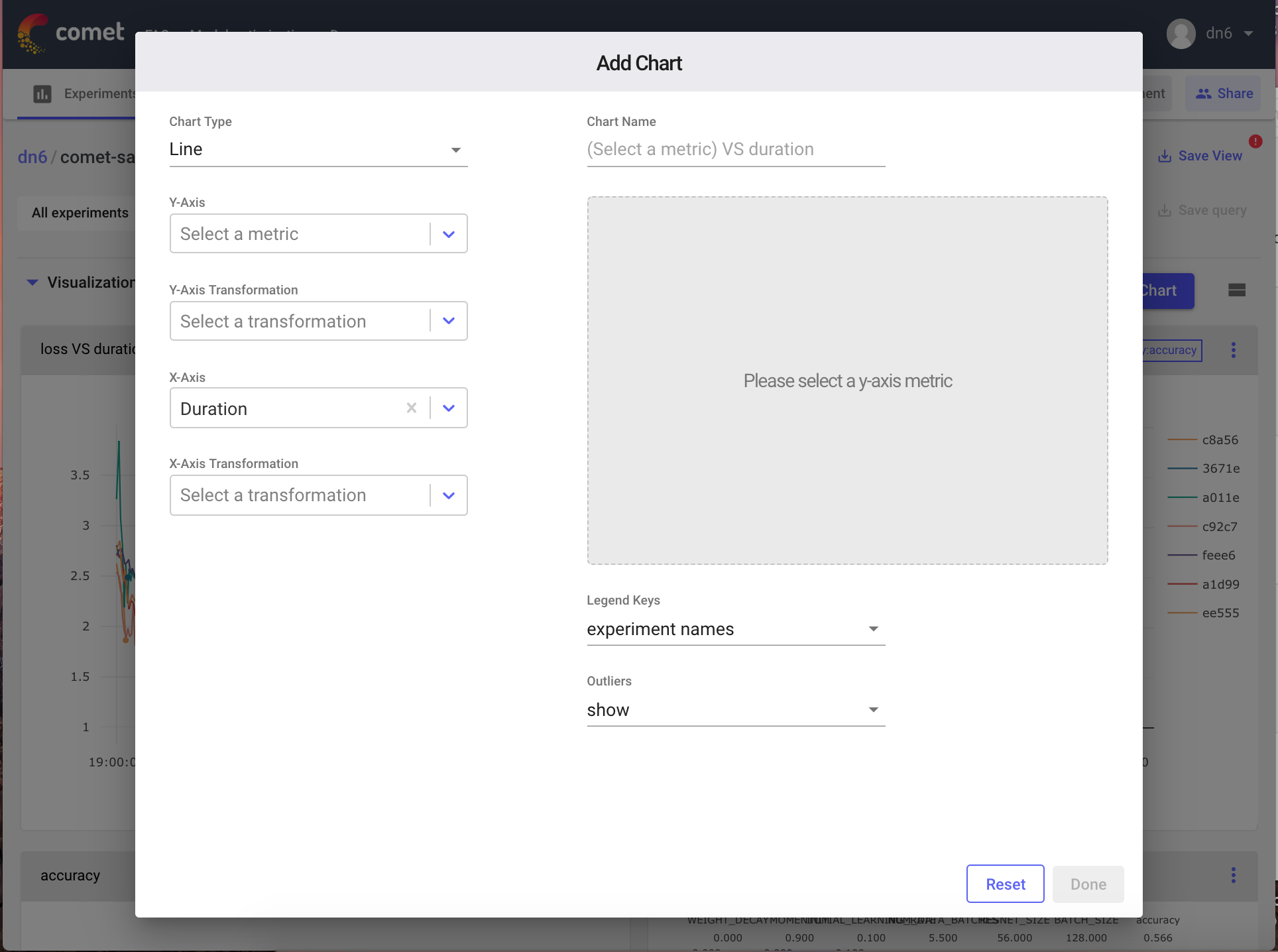
Task: Click the Save query download icon
Action: 1166,210
